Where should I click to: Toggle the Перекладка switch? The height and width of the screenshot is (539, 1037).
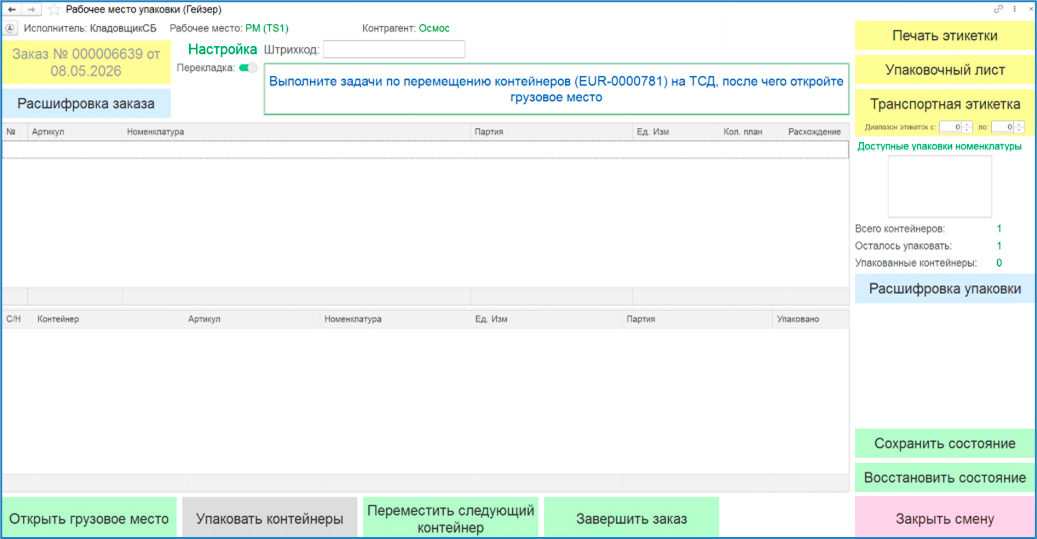pyautogui.click(x=248, y=67)
